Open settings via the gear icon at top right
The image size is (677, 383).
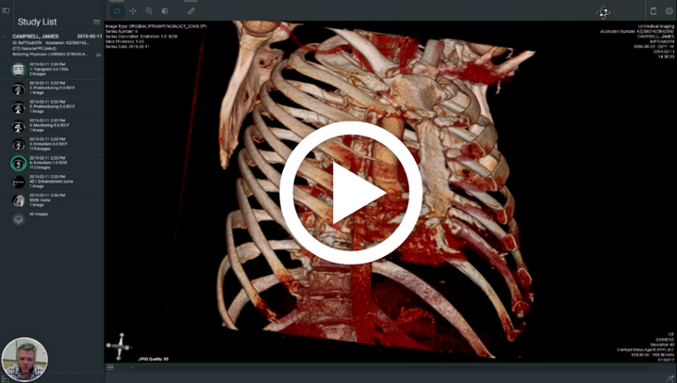tap(669, 11)
